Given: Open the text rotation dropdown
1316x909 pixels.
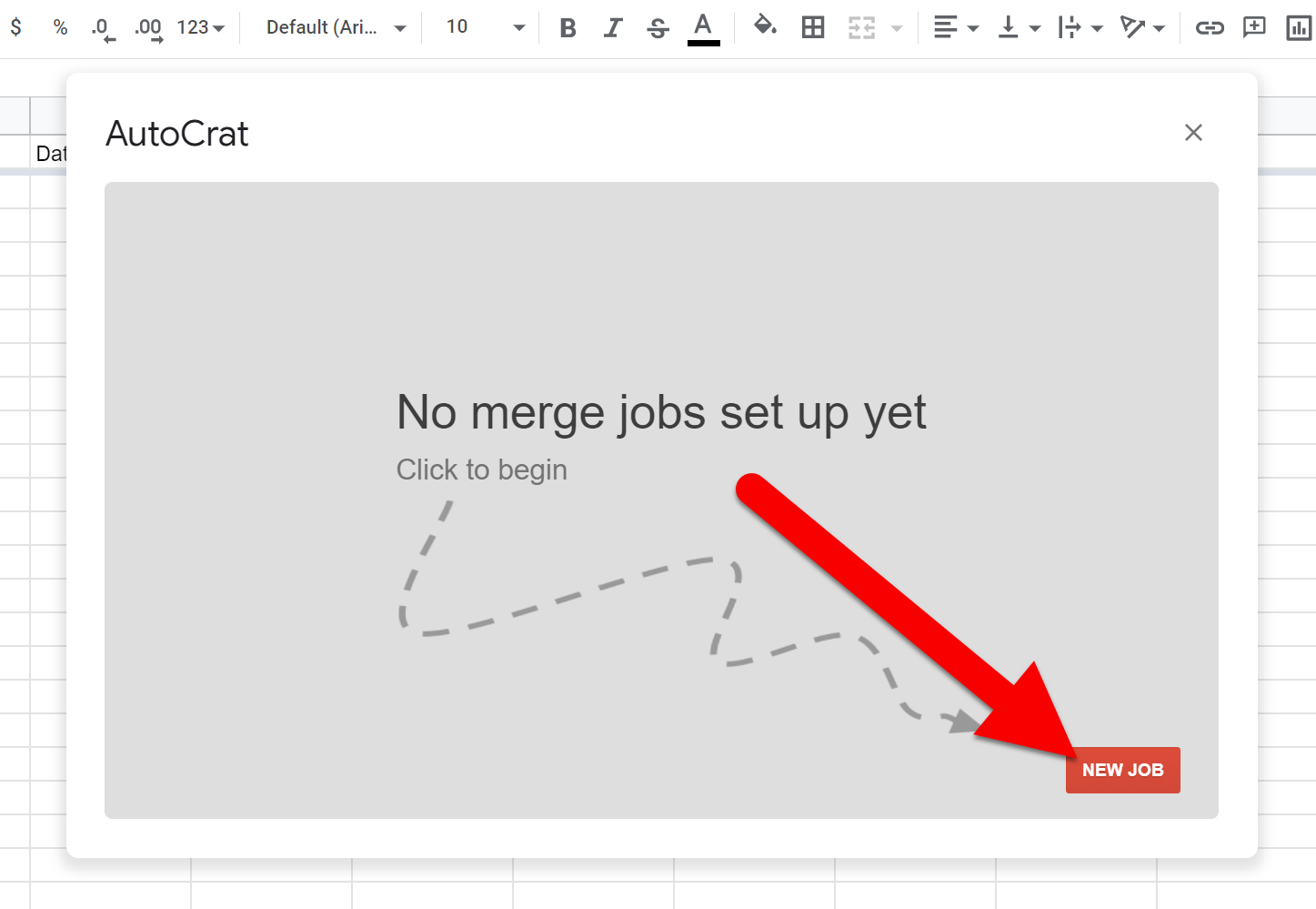Looking at the screenshot, I should pyautogui.click(x=1142, y=27).
